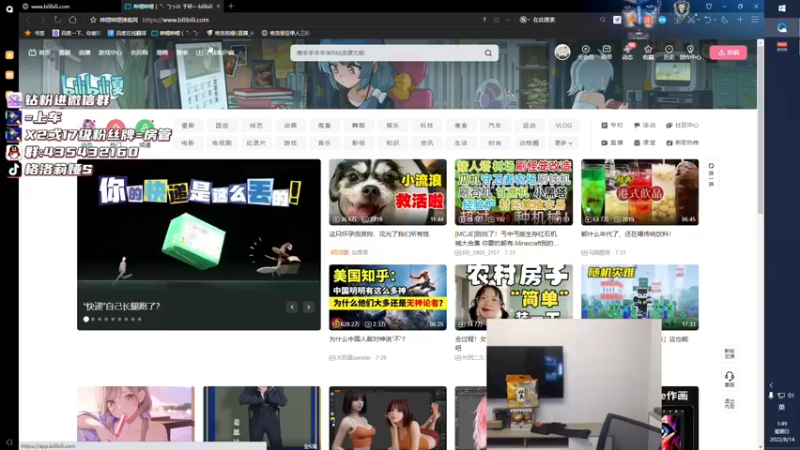800x450 pixels.
Task: Toggle night mode moon icon
Action: (724, 20)
